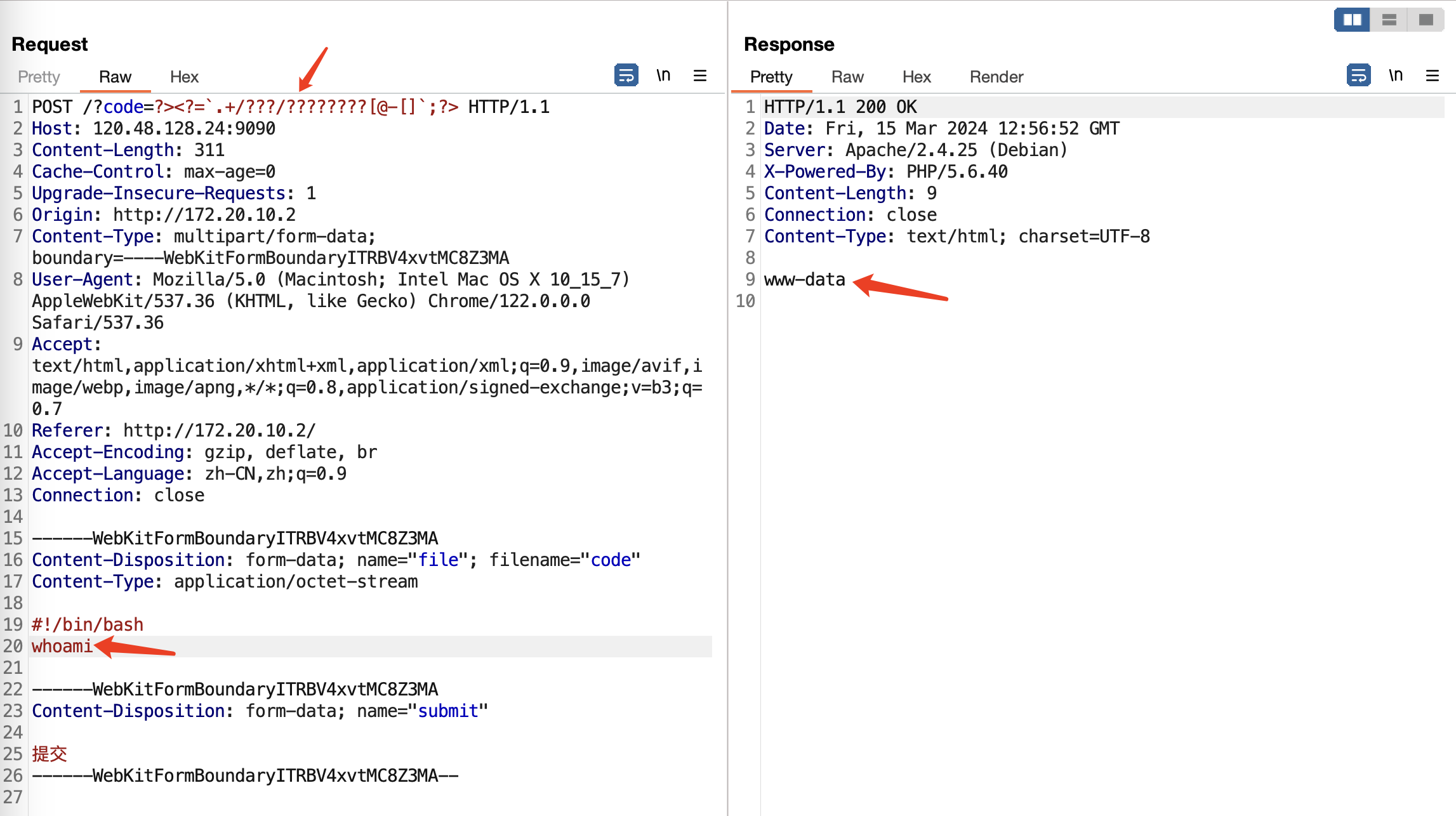
Task: Click the #!/bin/bash payload line
Action: click(88, 624)
